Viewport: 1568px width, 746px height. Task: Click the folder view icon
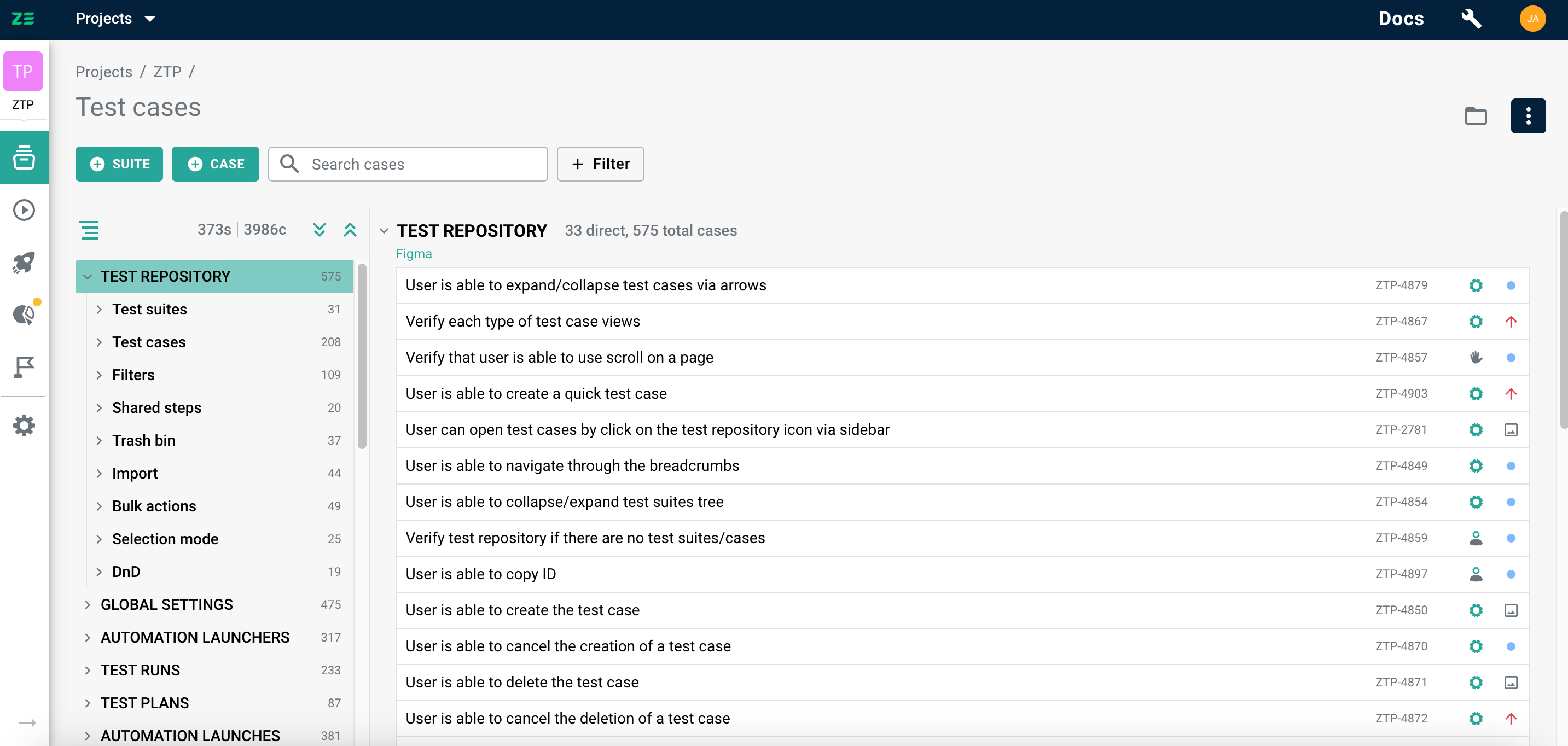click(1475, 115)
